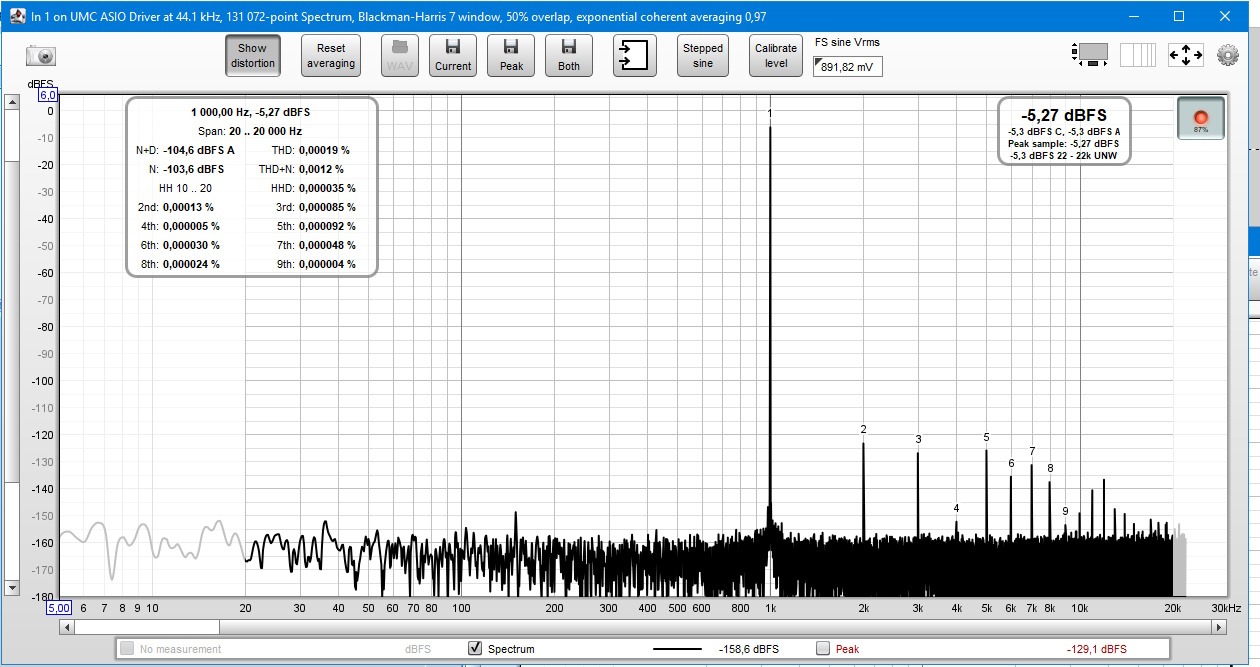This screenshot has width=1260, height=667.
Task: Click the -158,6 dBFS Spectrum legend value
Action: pyautogui.click(x=748, y=649)
